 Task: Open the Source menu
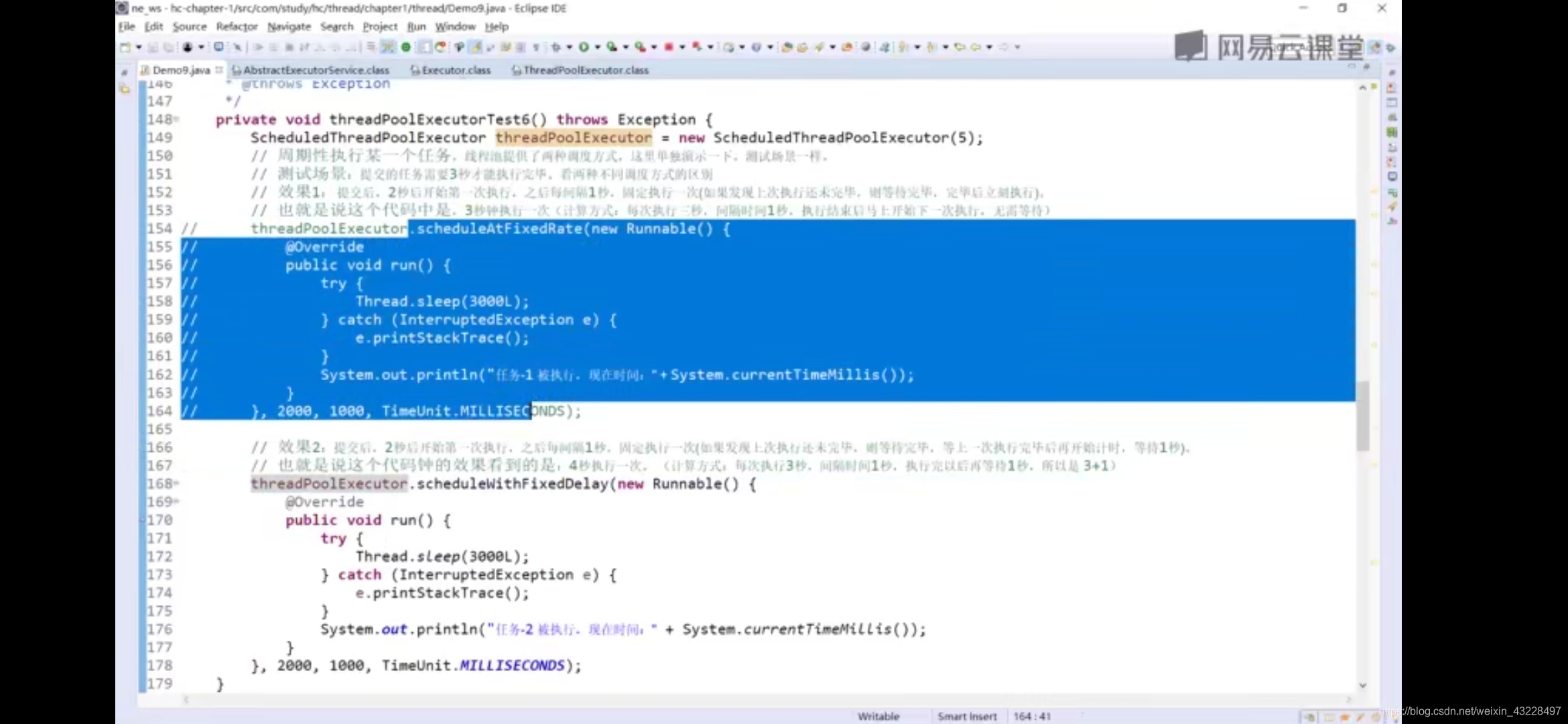tap(190, 27)
